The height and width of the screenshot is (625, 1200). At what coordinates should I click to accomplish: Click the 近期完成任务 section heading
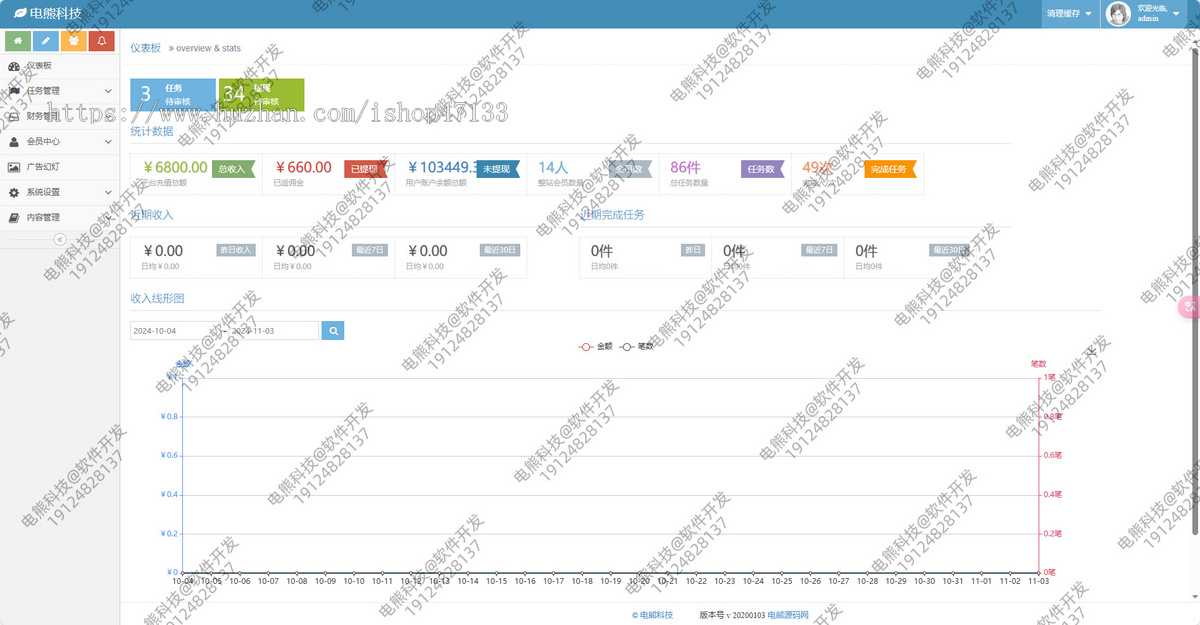(612, 215)
